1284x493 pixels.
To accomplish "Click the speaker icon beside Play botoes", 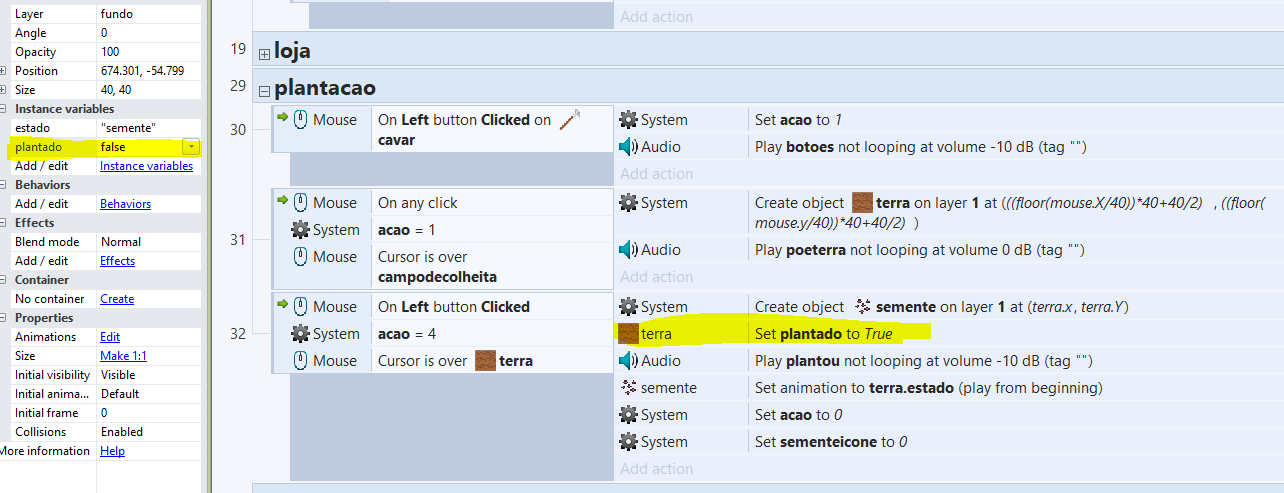I will point(628,147).
